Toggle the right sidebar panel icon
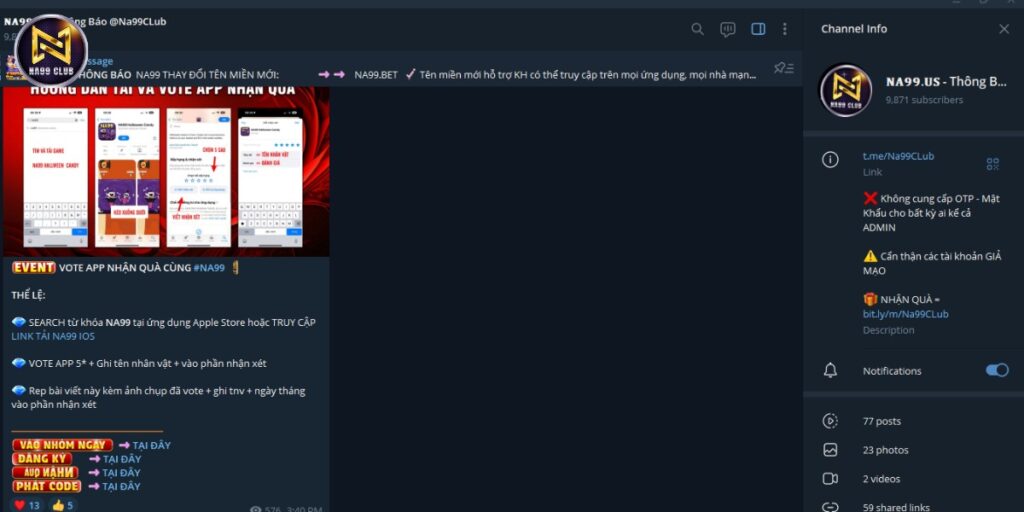 click(x=758, y=29)
